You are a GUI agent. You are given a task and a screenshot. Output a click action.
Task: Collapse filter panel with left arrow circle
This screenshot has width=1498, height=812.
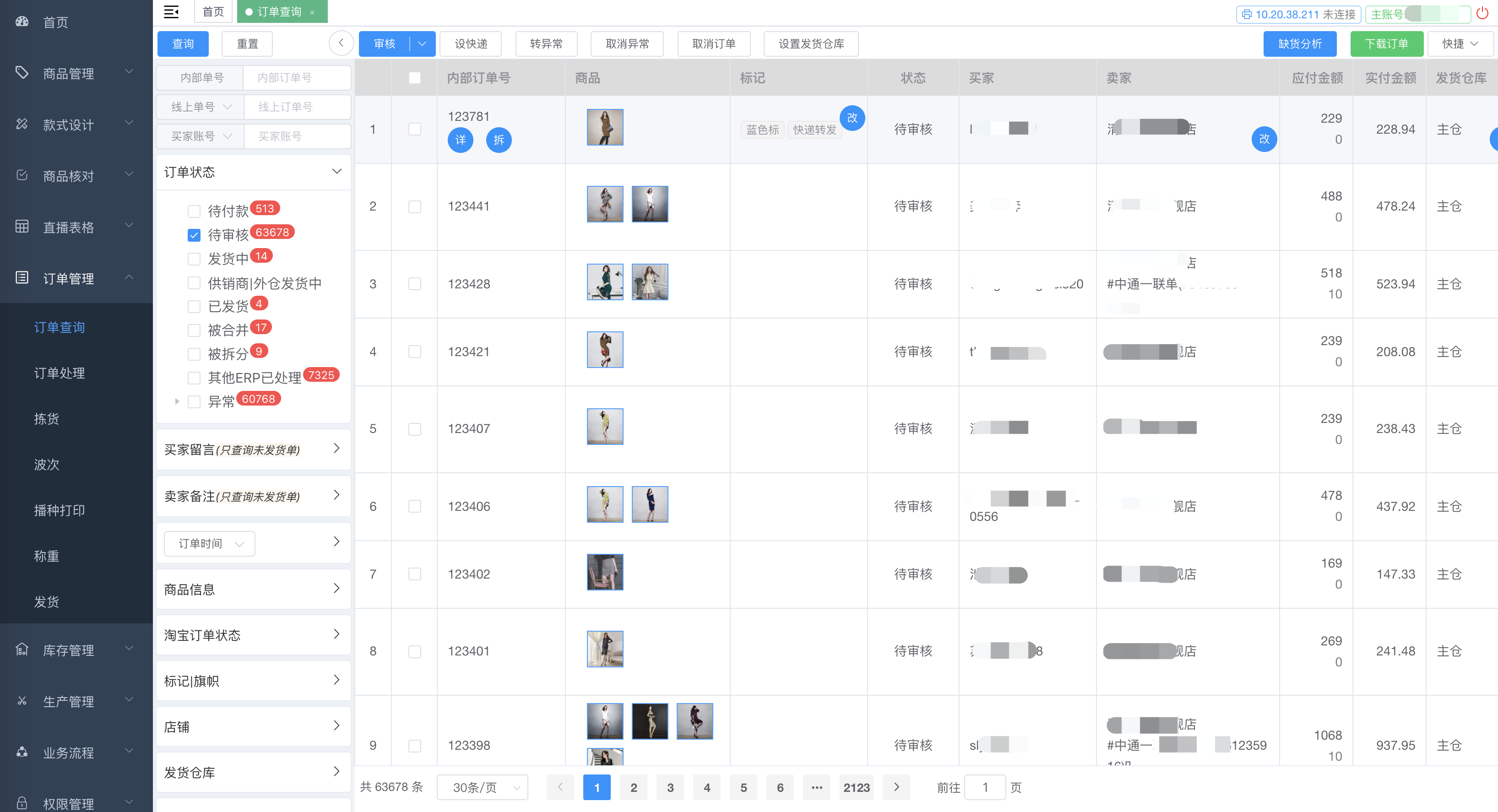pos(342,43)
